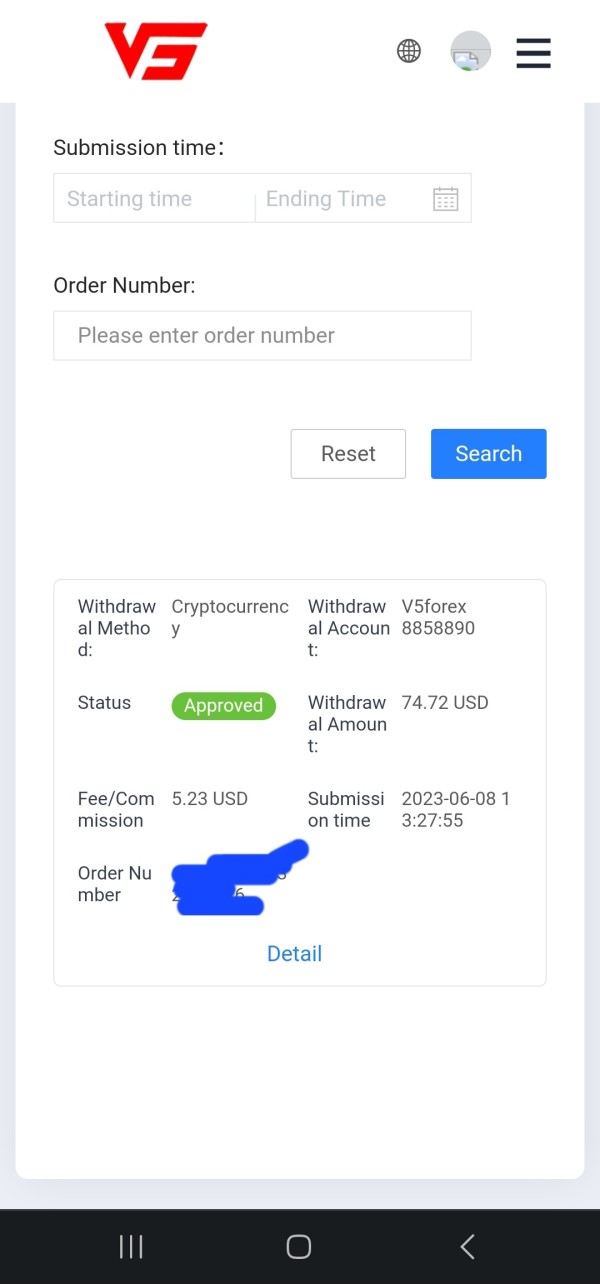
Task: Click the calendar icon in date range
Action: [445, 199]
